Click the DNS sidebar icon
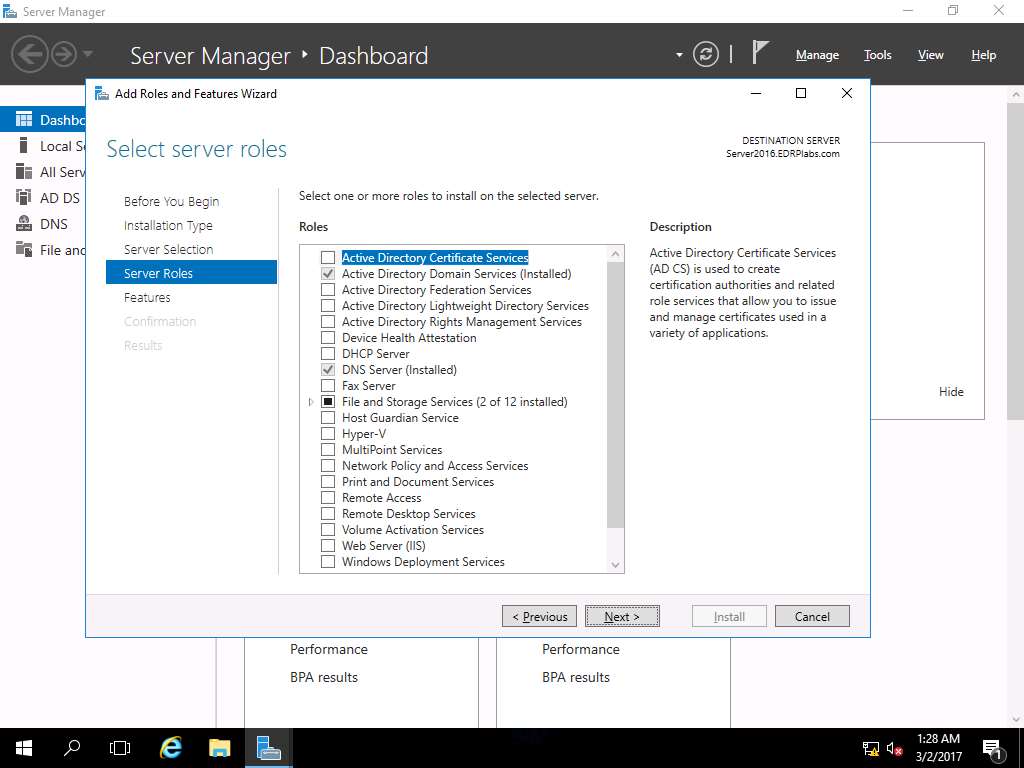Viewport: 1024px width, 768px height. click(24, 223)
